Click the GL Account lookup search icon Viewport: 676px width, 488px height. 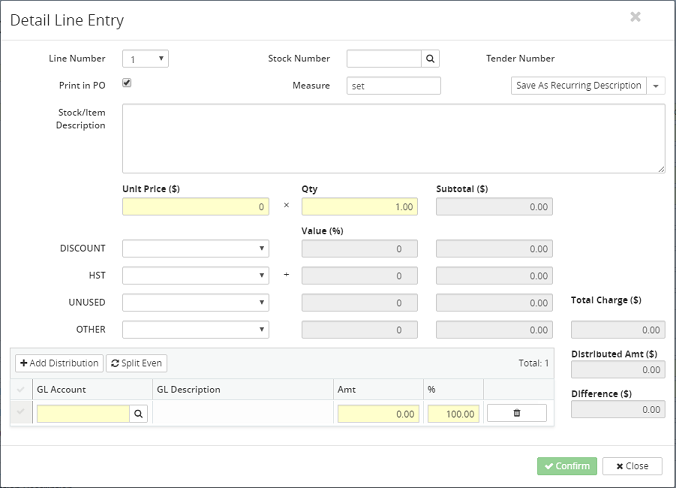(x=138, y=413)
